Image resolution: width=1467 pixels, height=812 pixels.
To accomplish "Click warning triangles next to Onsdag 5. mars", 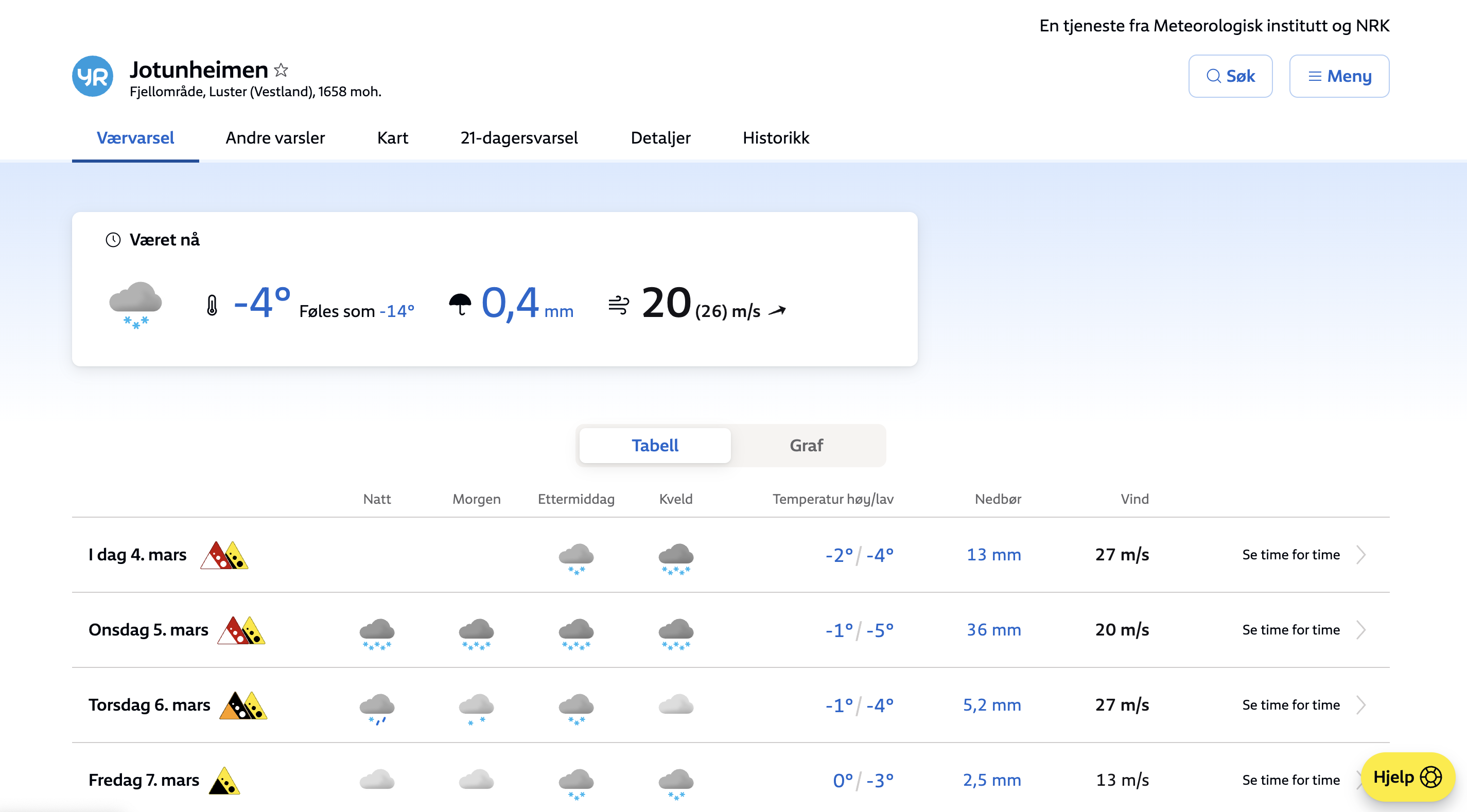I will coord(241,630).
